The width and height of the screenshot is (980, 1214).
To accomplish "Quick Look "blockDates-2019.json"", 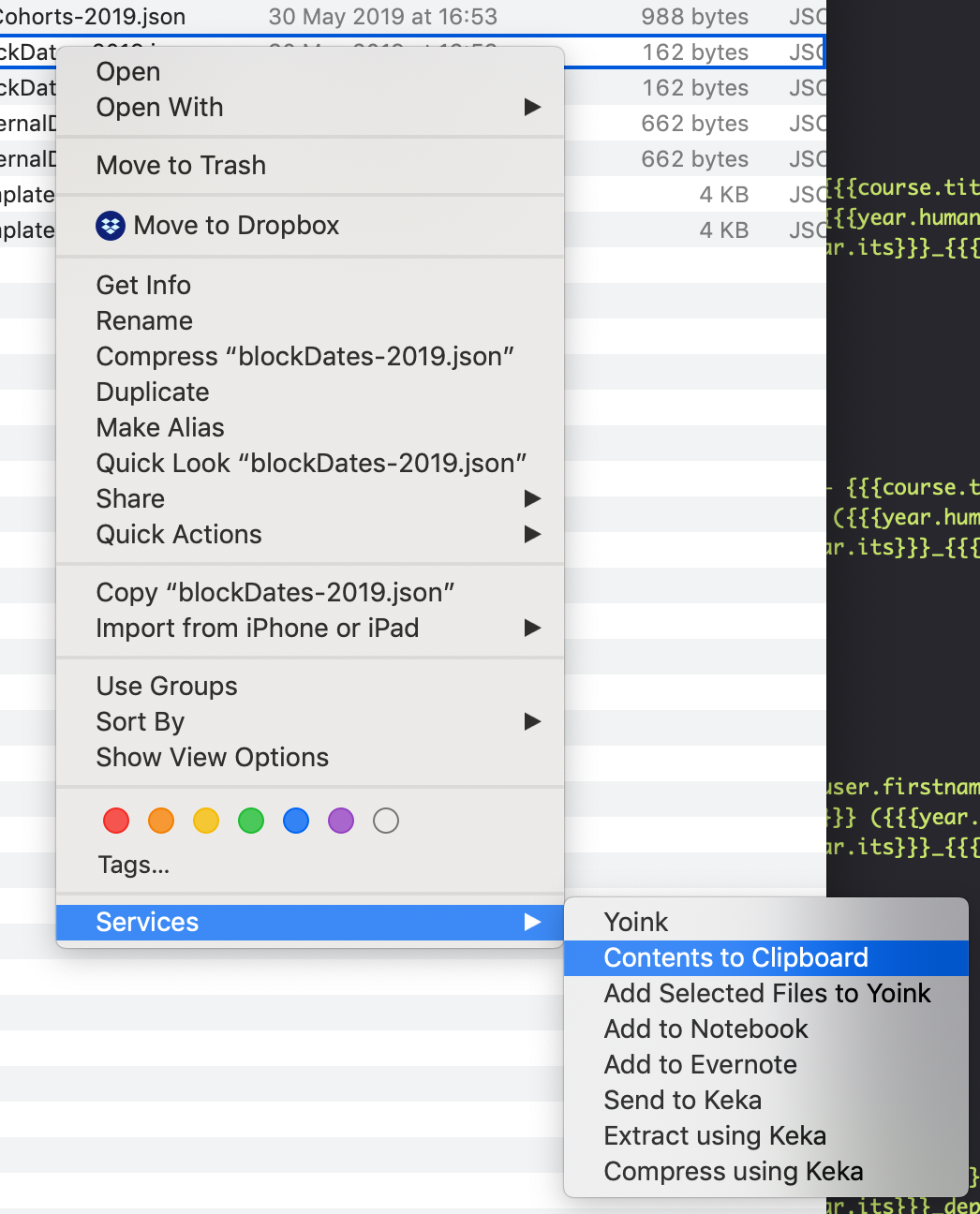I will point(310,463).
